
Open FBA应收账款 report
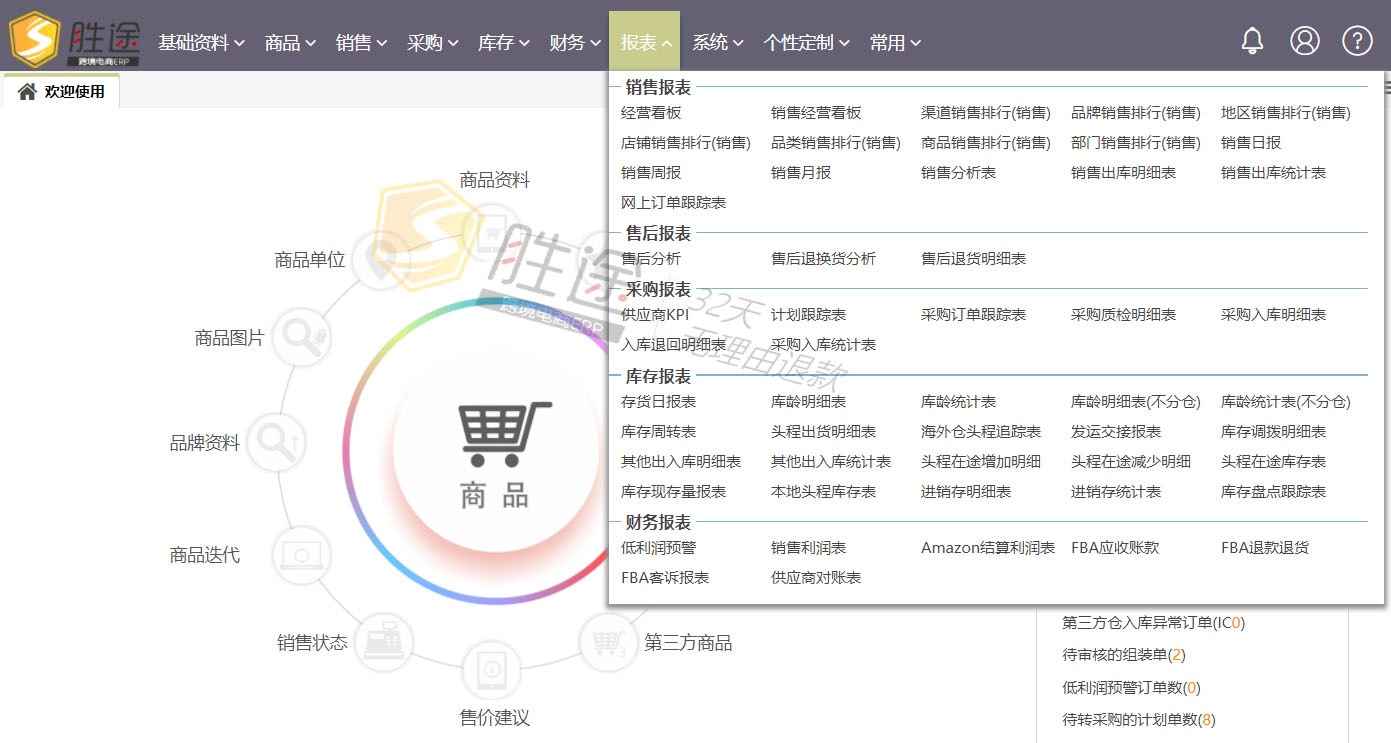[x=1115, y=548]
